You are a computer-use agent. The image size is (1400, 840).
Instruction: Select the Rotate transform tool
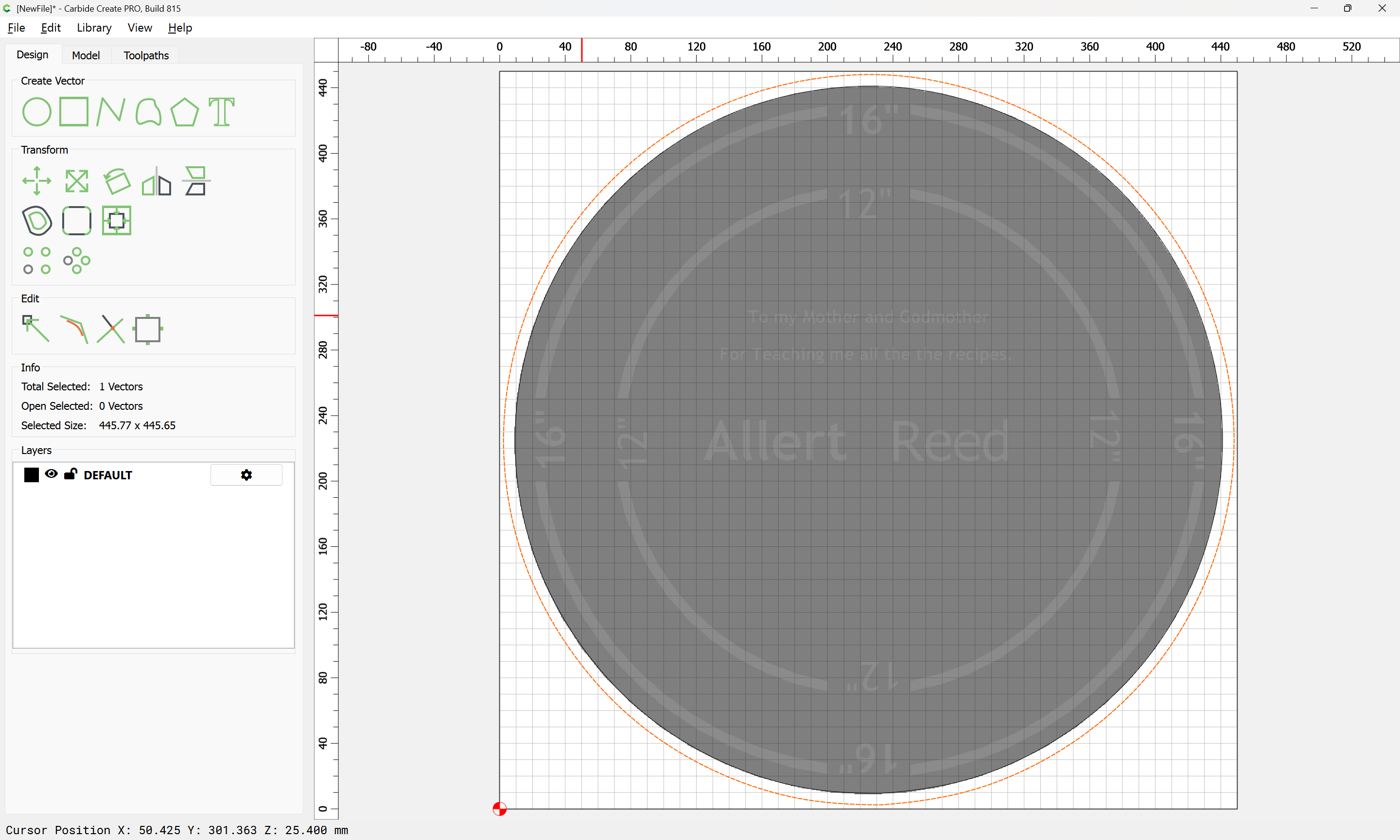click(x=117, y=181)
